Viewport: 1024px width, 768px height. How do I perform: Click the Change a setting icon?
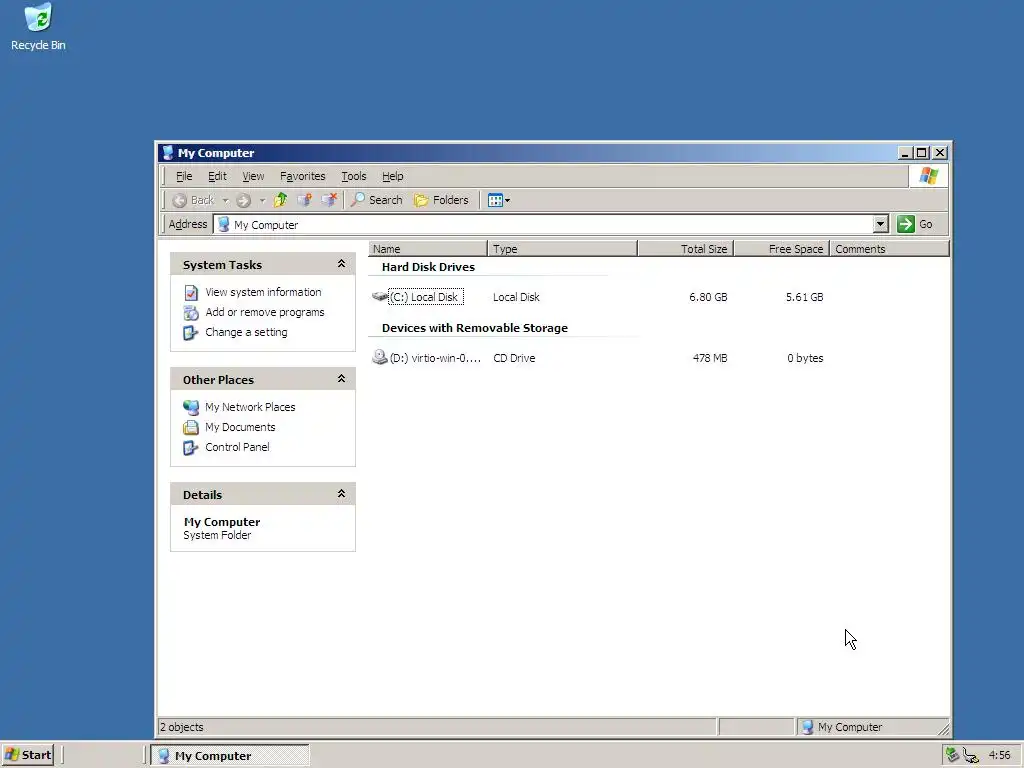coord(190,332)
